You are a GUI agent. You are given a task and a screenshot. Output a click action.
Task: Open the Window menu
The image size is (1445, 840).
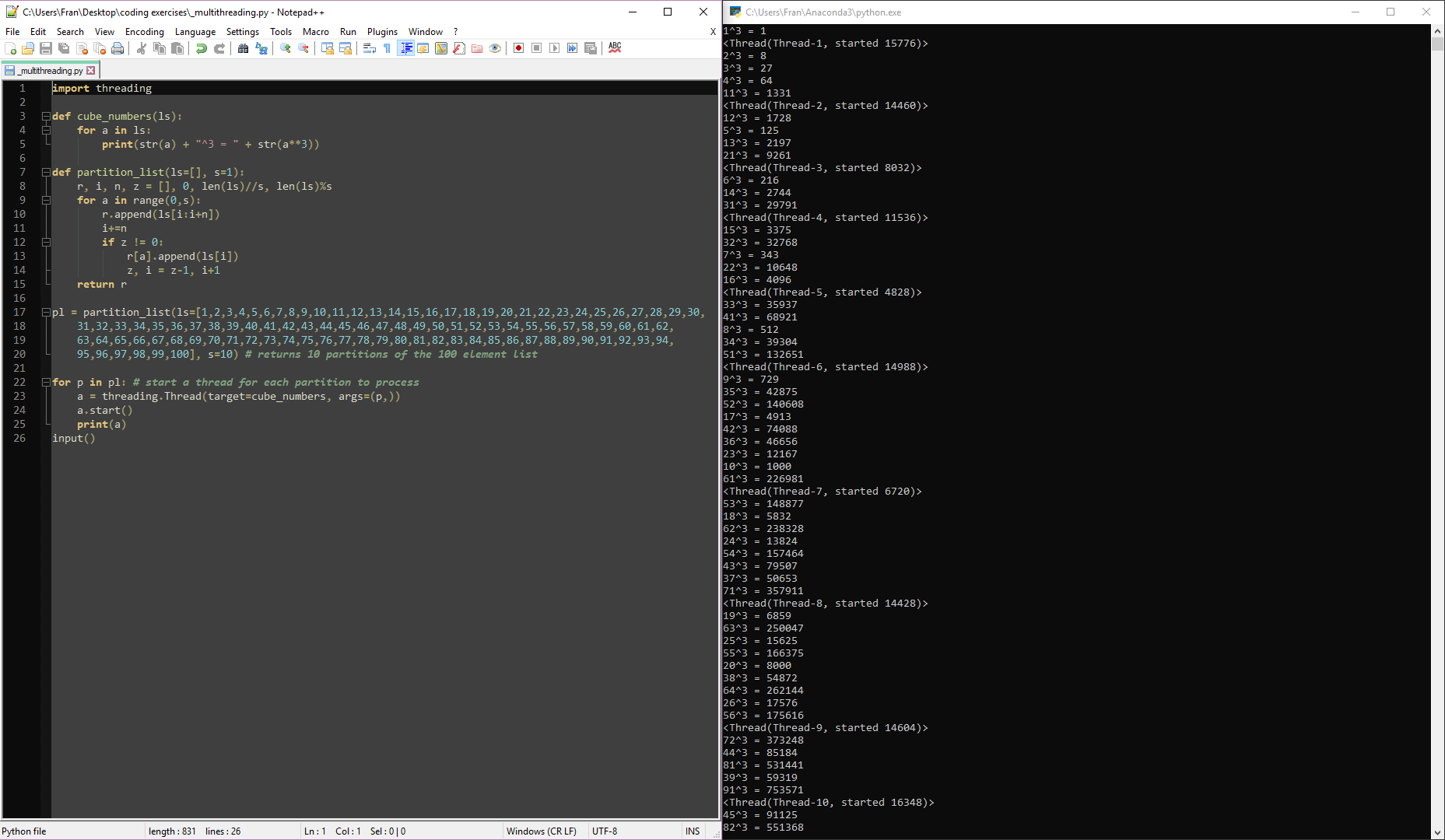pos(426,32)
